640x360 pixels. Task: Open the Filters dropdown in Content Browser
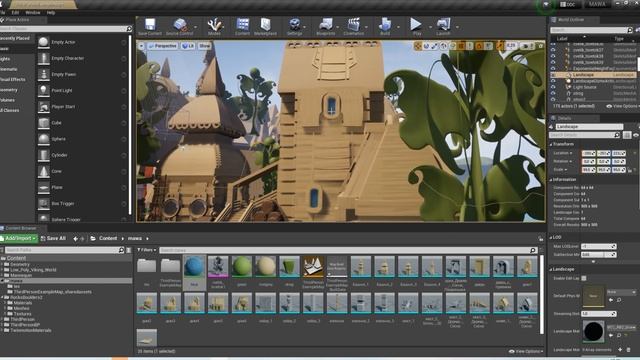(x=146, y=250)
